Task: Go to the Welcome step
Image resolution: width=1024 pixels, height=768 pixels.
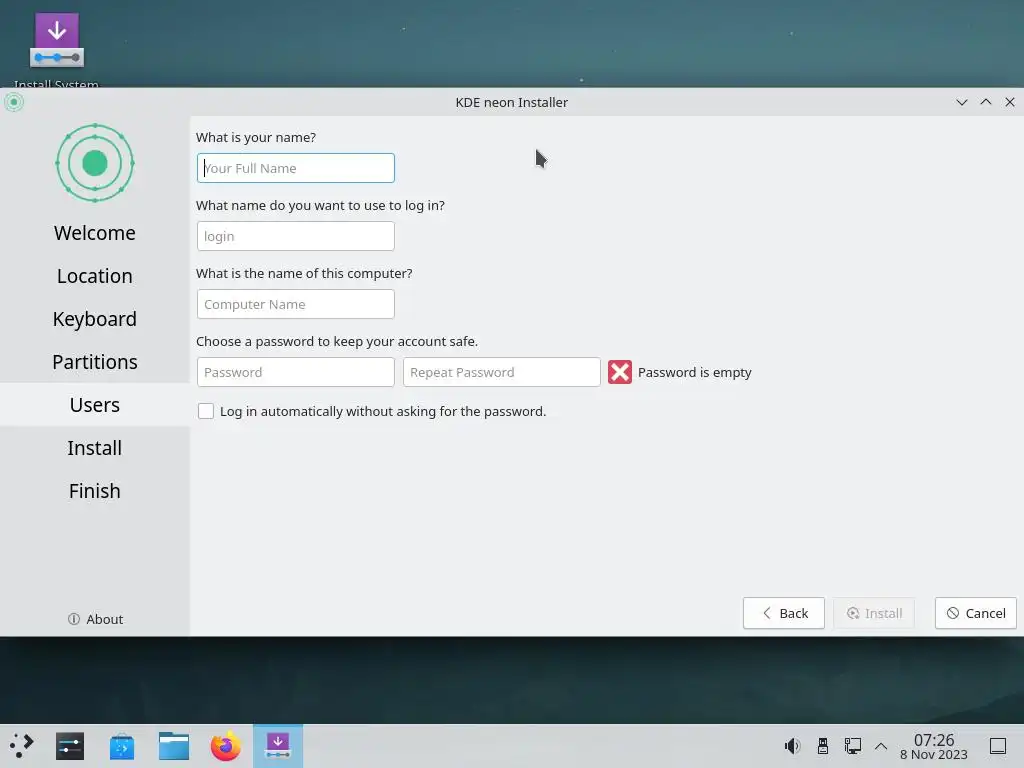Action: (95, 233)
